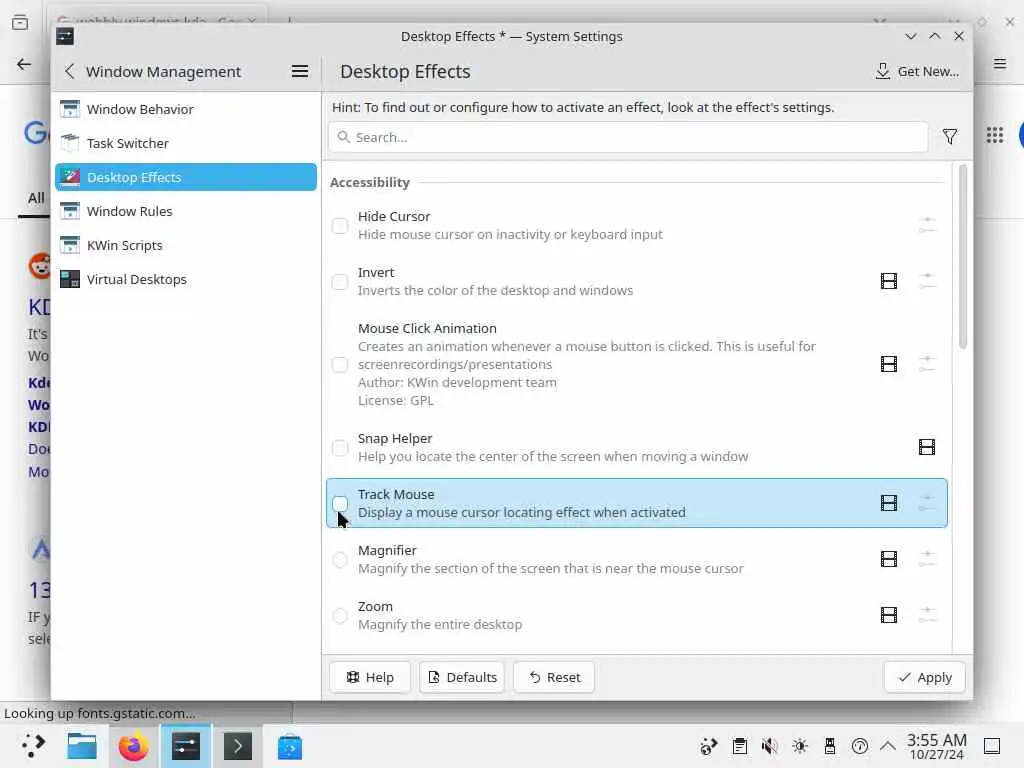
Task: Click the effects list vertical scrollbar
Action: (963, 256)
